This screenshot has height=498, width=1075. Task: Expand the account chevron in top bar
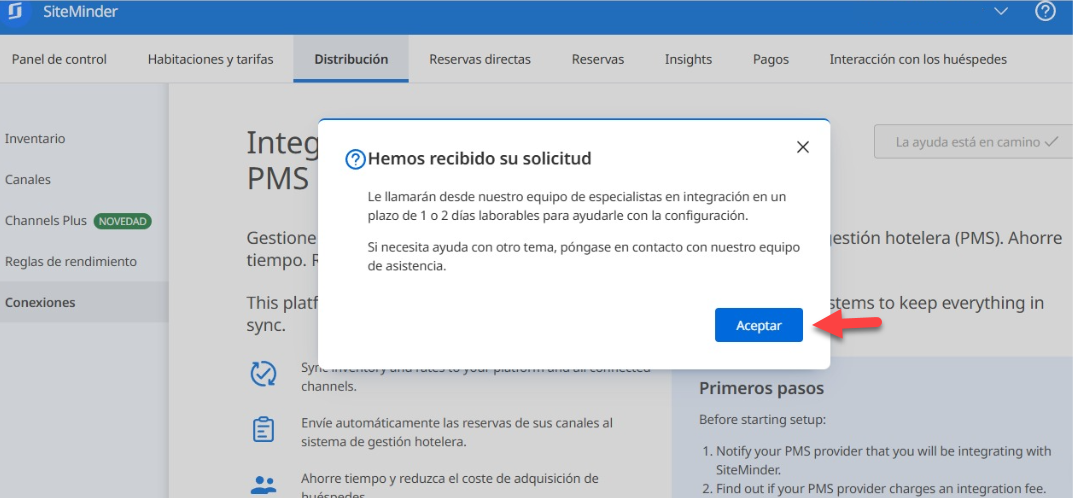pyautogui.click(x=1001, y=11)
